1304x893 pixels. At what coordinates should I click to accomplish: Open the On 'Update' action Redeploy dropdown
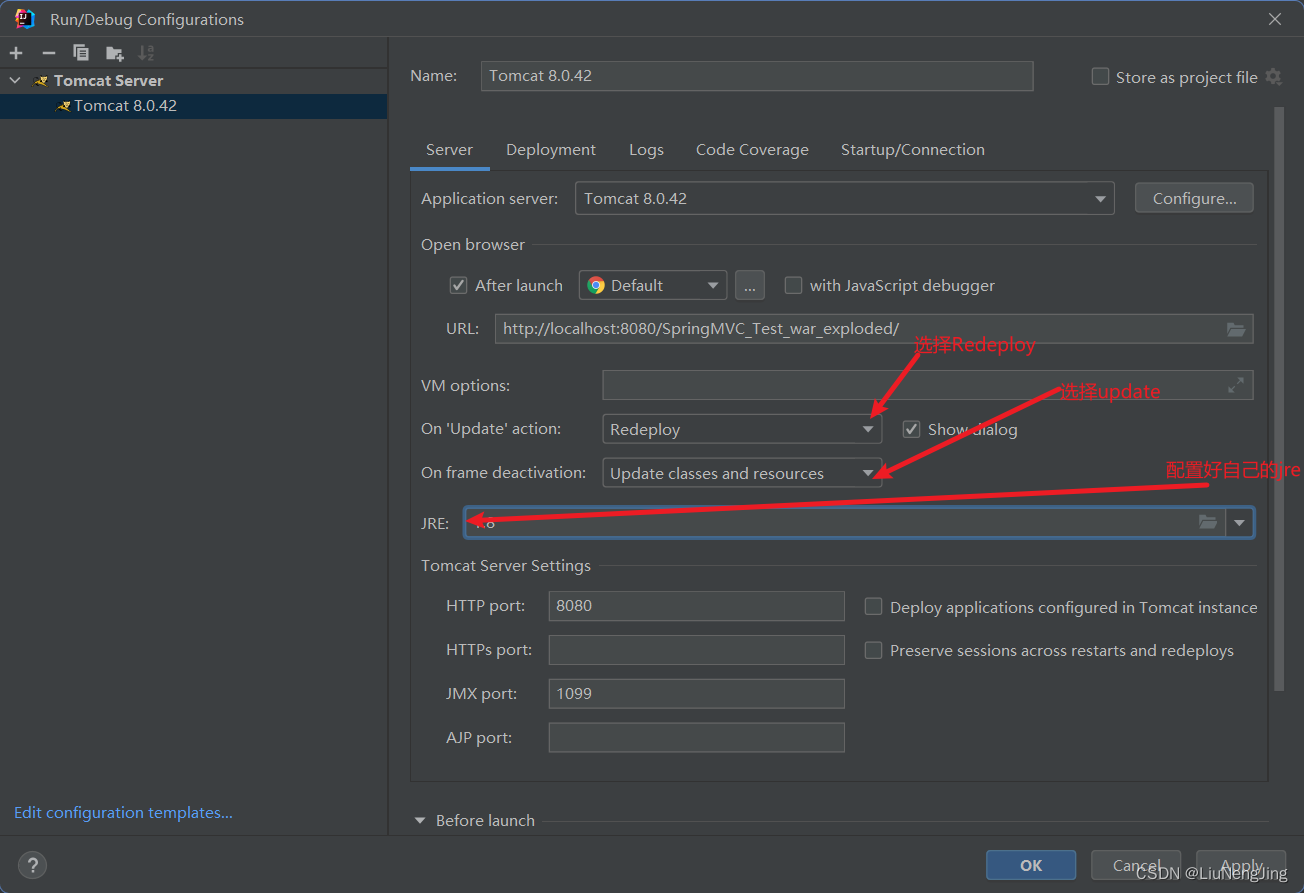pyautogui.click(x=742, y=429)
